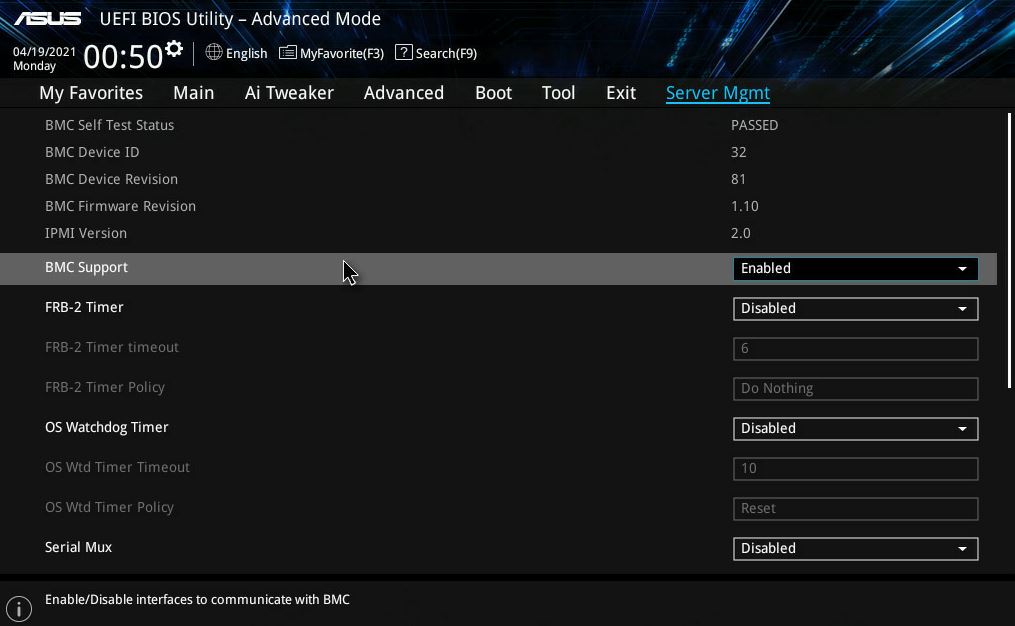Click OS Wtd Timer Timeout field
The width and height of the screenshot is (1015, 626).
coord(855,469)
